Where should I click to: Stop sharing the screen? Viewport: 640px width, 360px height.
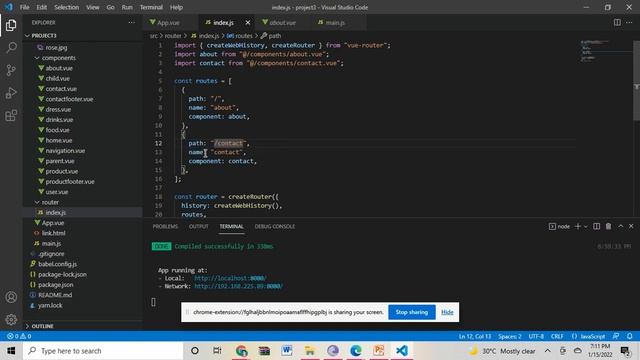coord(411,312)
